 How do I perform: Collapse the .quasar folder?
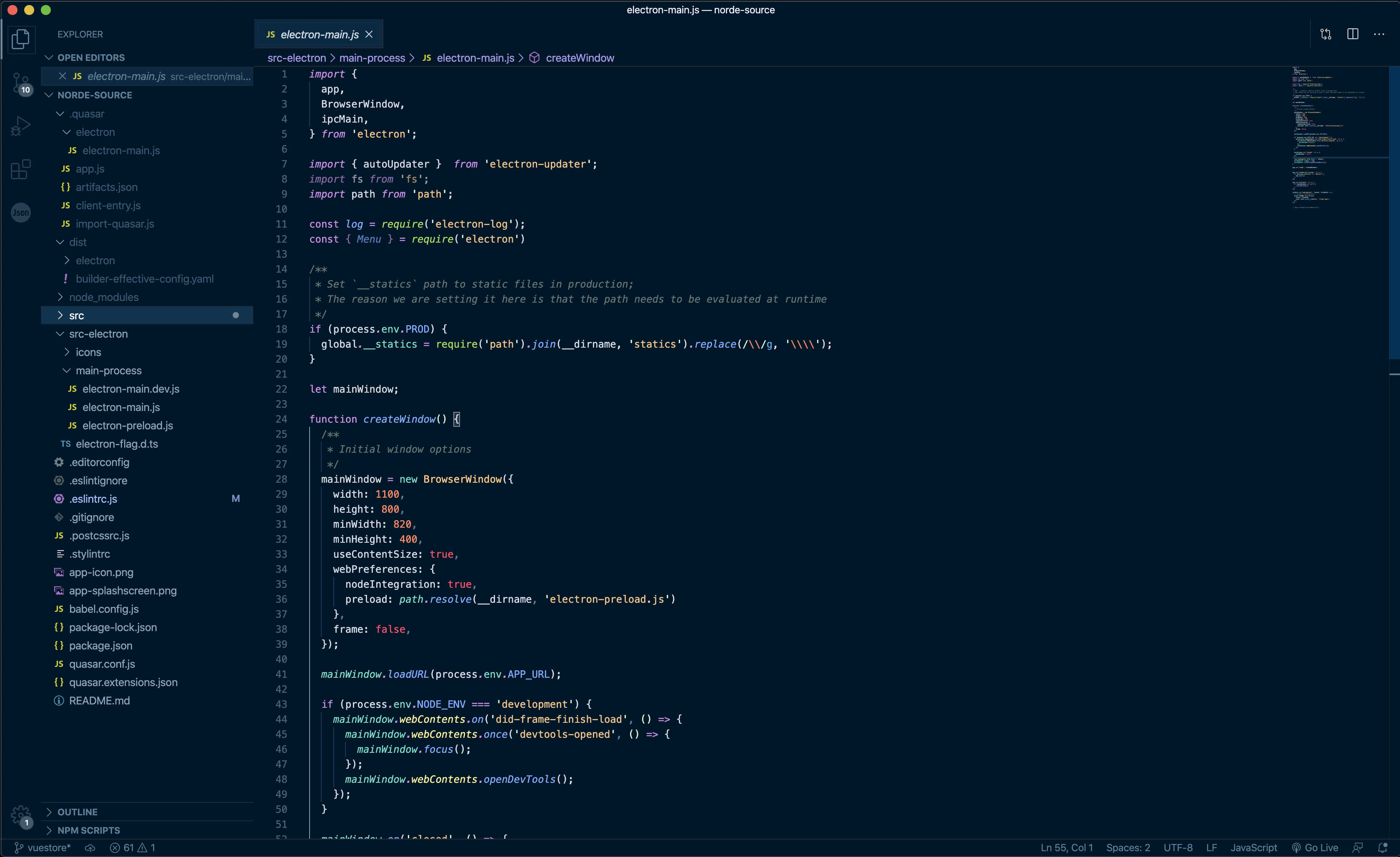pos(147,114)
